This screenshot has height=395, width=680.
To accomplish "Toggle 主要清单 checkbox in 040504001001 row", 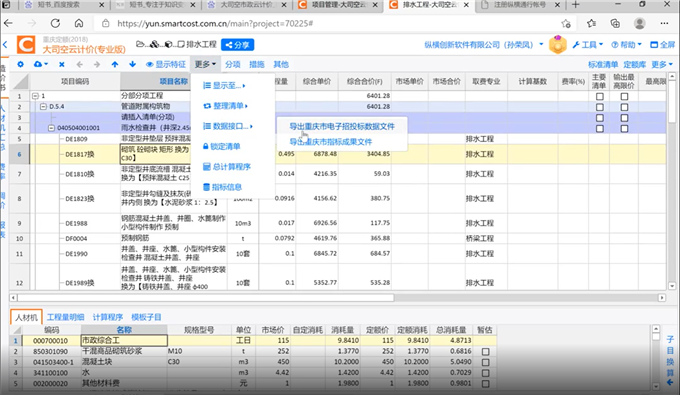I will (600, 128).
